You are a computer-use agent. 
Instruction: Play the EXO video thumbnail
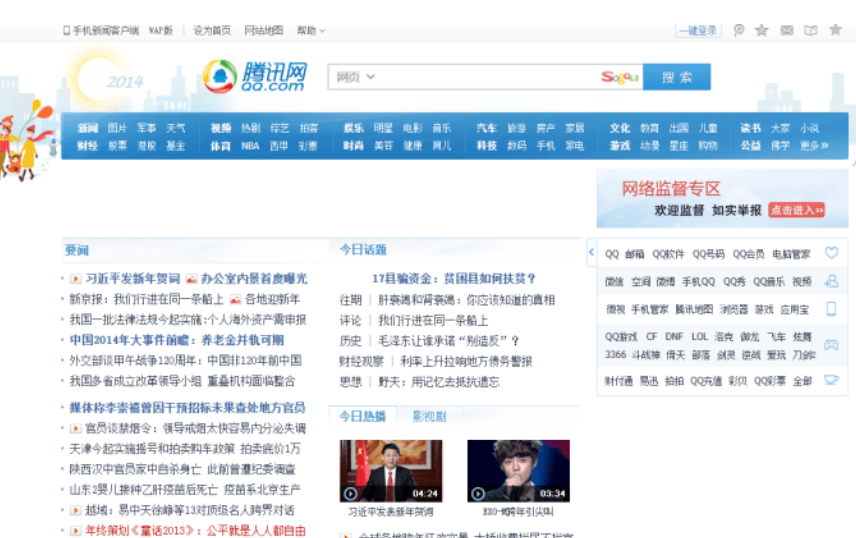[518, 471]
